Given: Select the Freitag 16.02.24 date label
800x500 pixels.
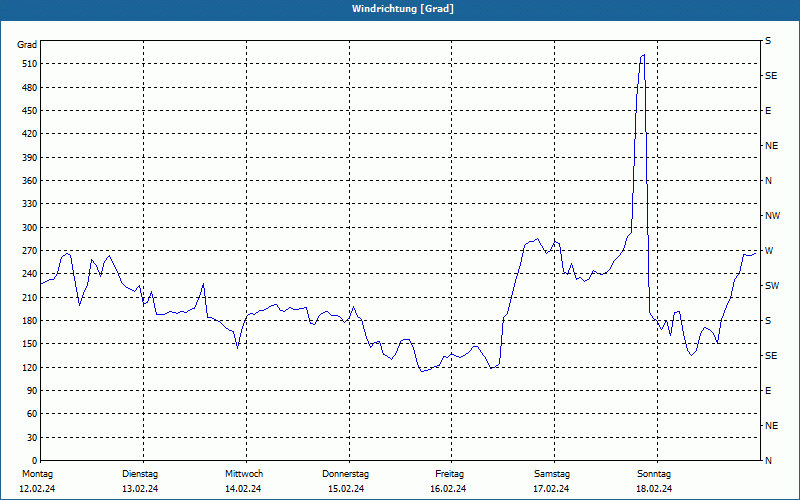Looking at the screenshot, I should click(x=449, y=481).
